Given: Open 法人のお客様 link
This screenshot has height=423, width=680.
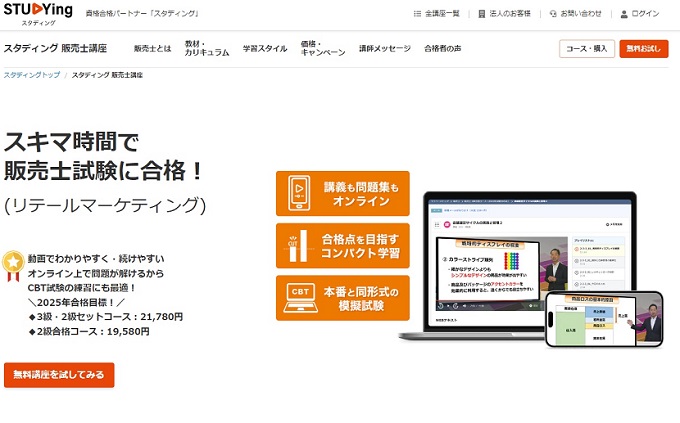Looking at the screenshot, I should coord(510,14).
